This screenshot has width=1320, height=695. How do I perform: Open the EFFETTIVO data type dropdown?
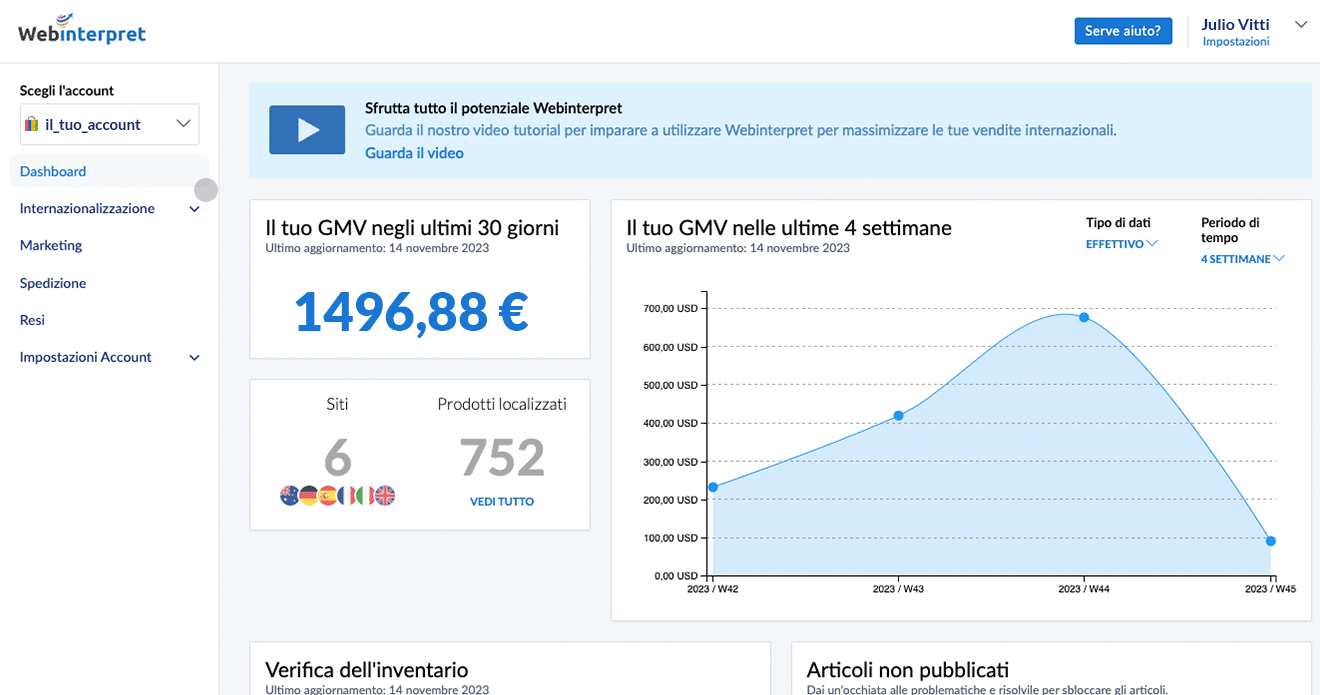(1121, 244)
